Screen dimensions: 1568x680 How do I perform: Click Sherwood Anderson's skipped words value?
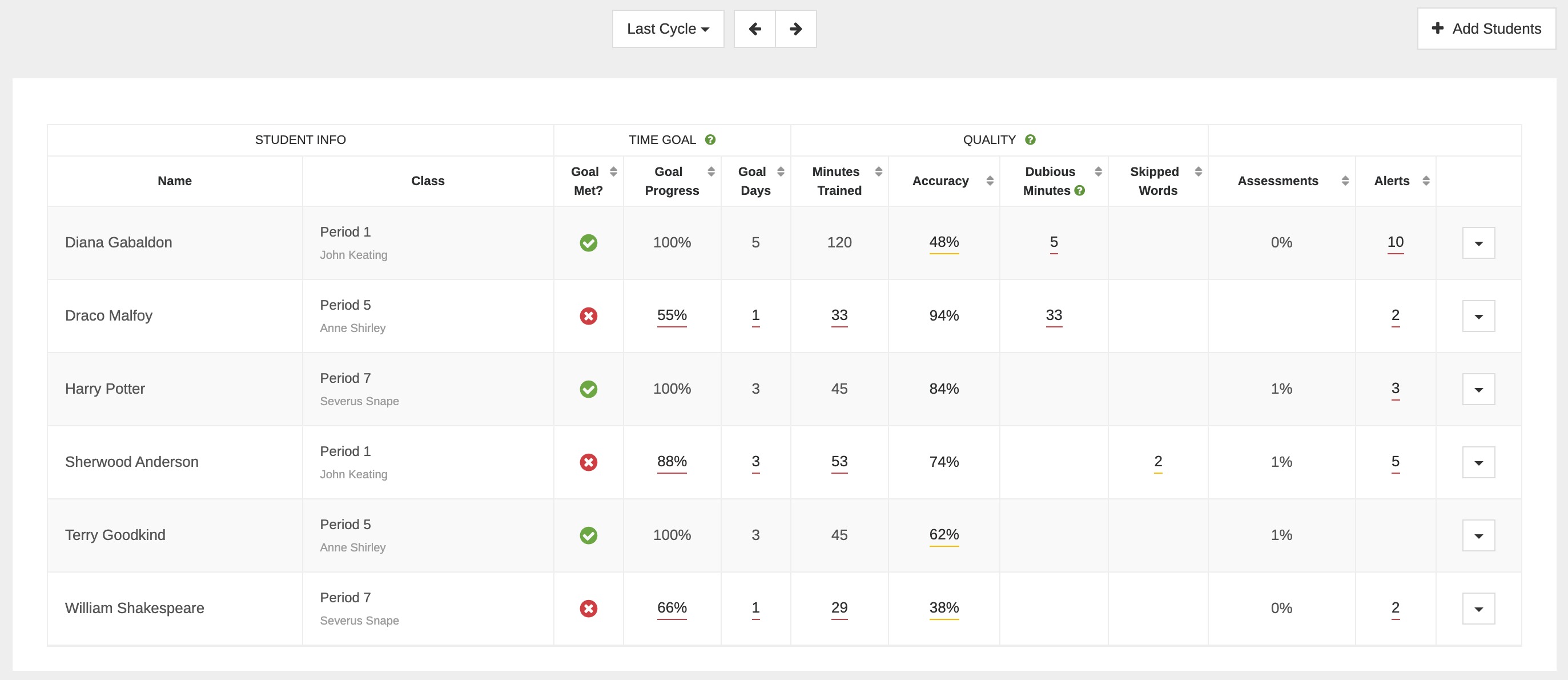pyautogui.click(x=1158, y=461)
